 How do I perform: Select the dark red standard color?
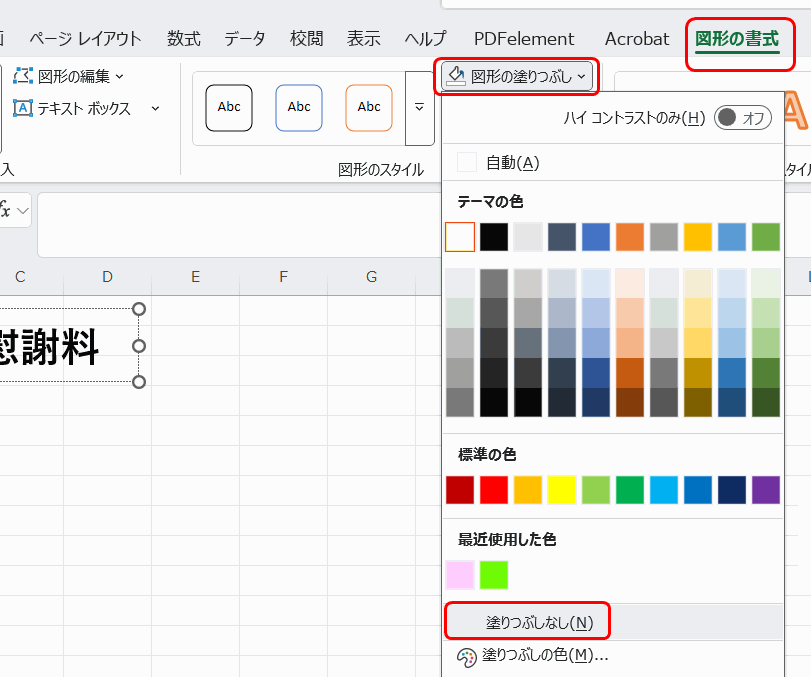pos(460,490)
